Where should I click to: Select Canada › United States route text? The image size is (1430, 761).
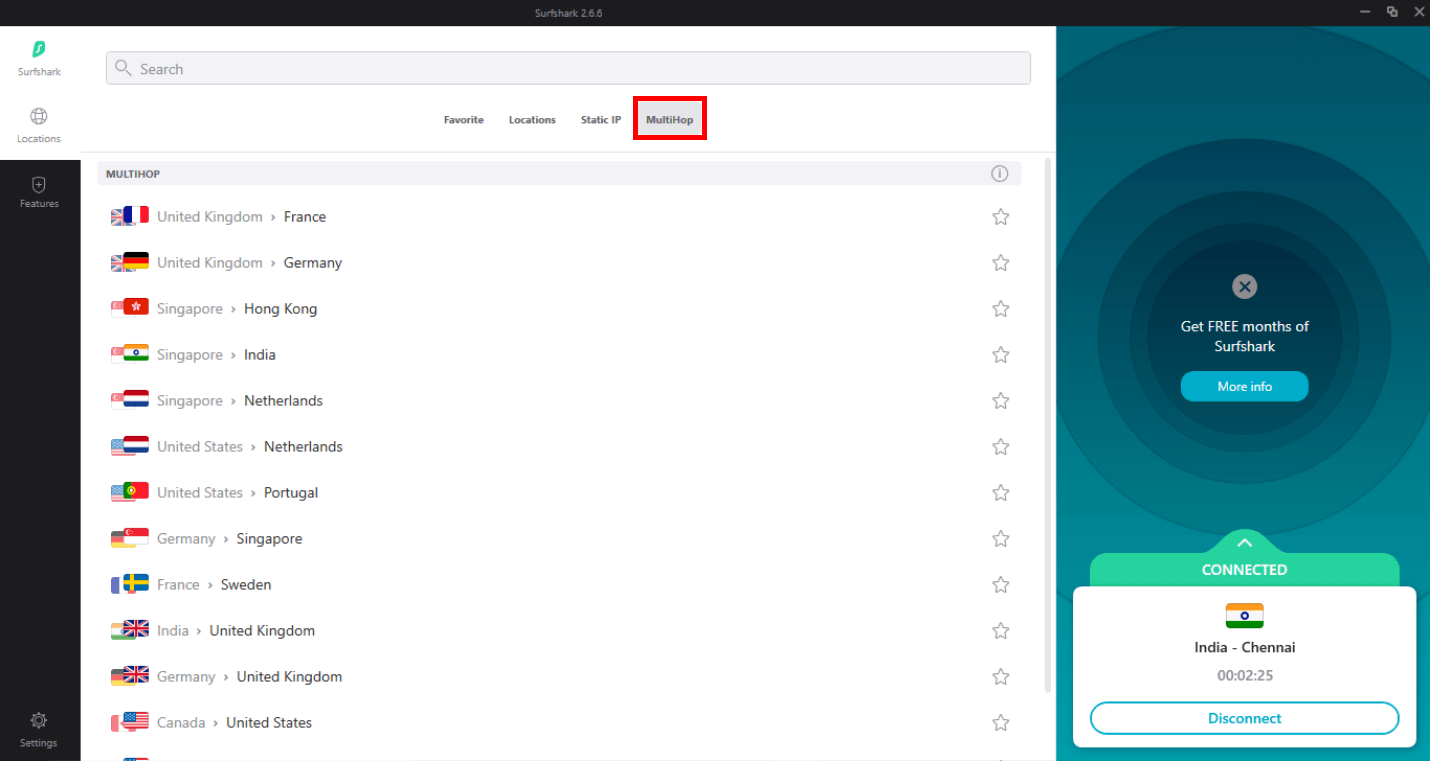pyautogui.click(x=234, y=723)
